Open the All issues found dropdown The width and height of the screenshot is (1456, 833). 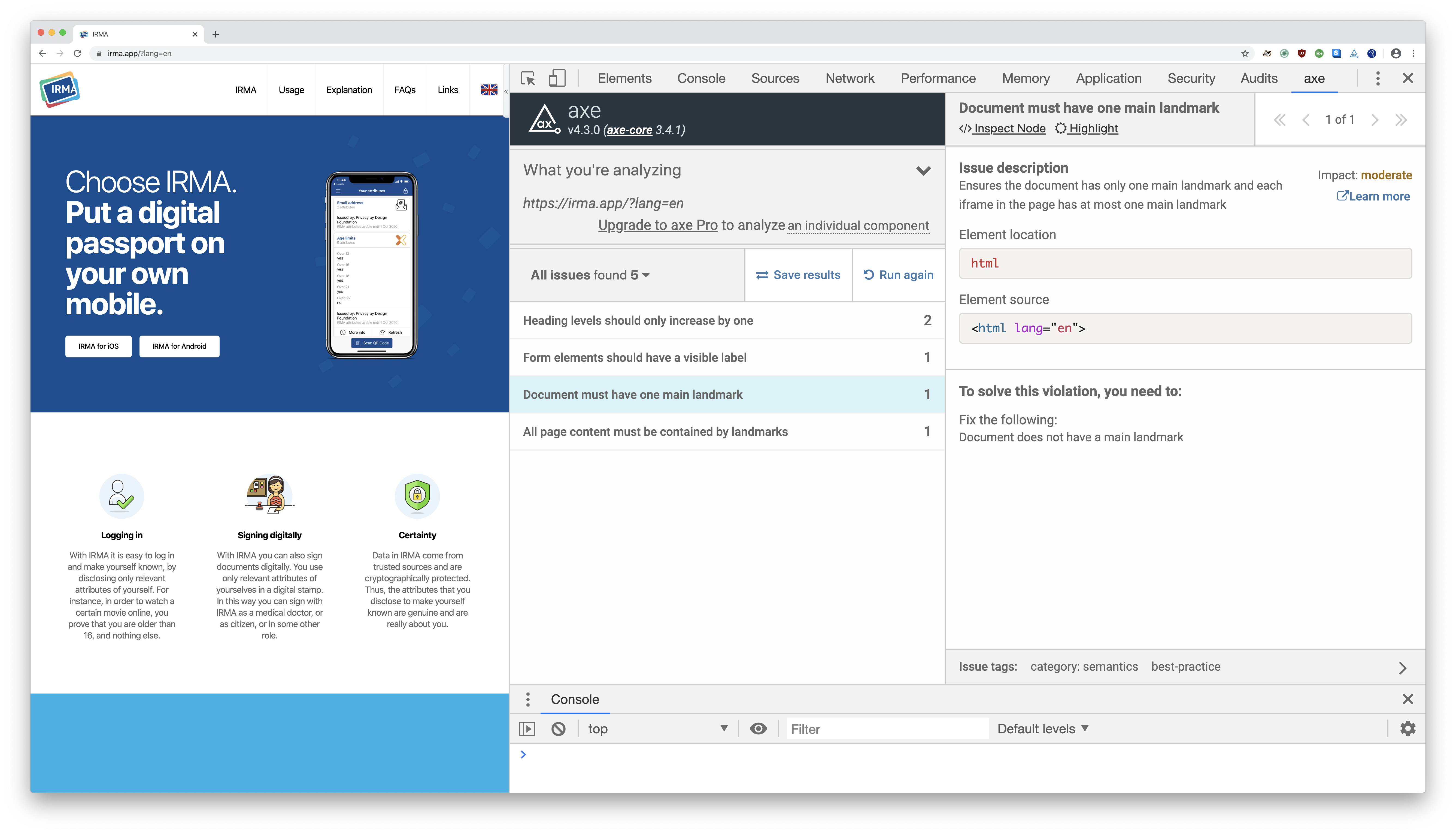pos(590,275)
